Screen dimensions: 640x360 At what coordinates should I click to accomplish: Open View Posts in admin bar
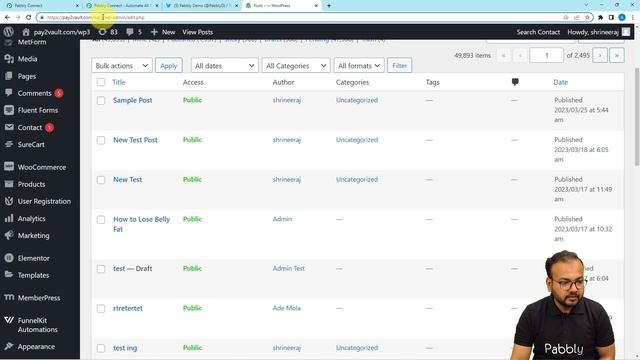click(198, 32)
